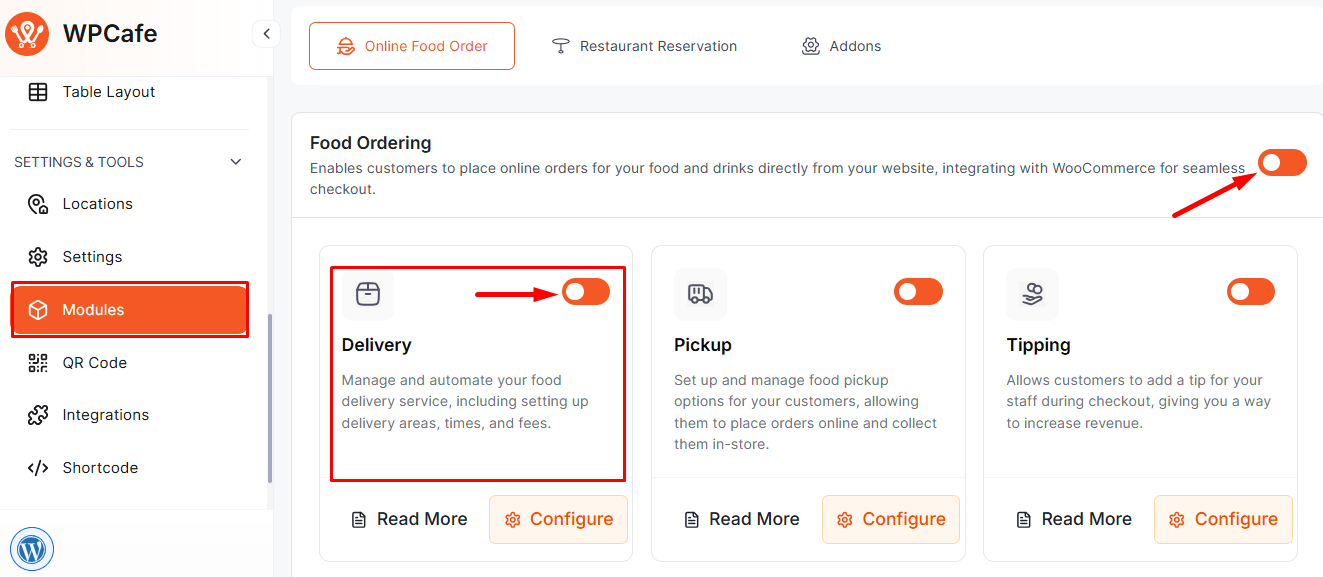This screenshot has height=577, width=1323.
Task: Click the WPCafe logo icon
Action: (27, 34)
